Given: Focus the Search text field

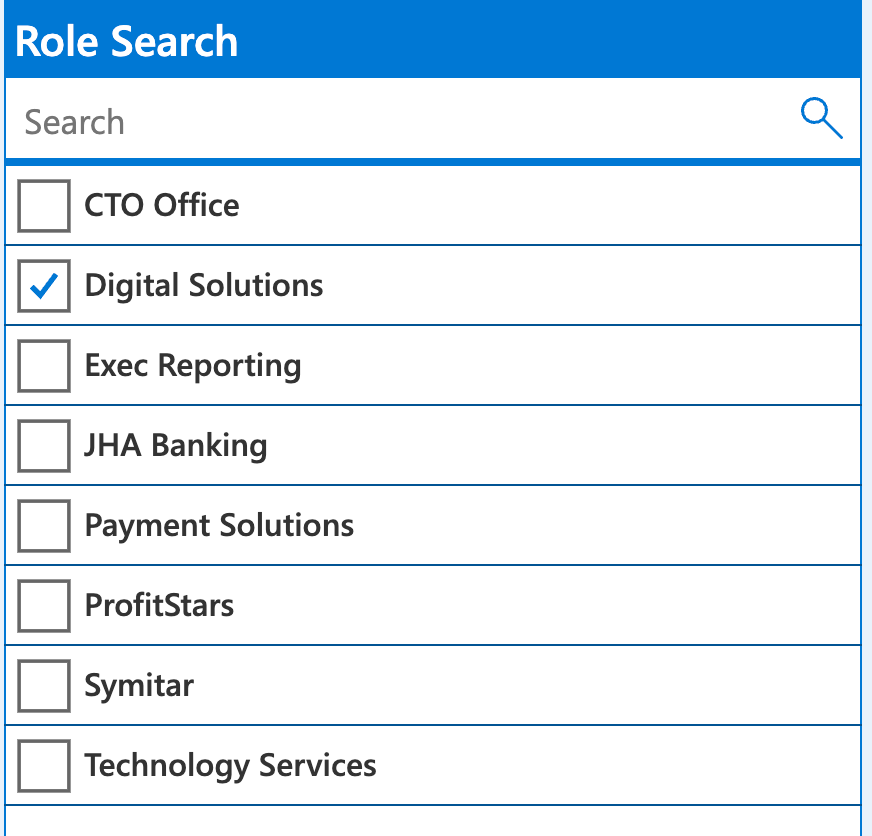Looking at the screenshot, I should pyautogui.click(x=400, y=122).
